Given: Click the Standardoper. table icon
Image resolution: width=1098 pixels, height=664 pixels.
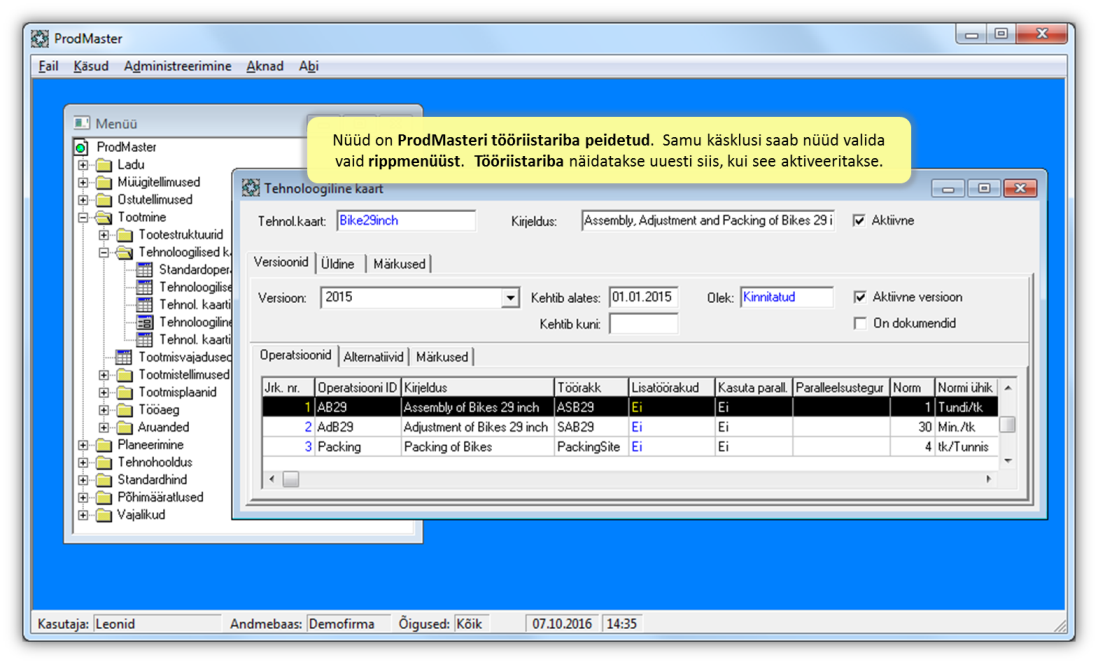Looking at the screenshot, I should pos(144,270).
